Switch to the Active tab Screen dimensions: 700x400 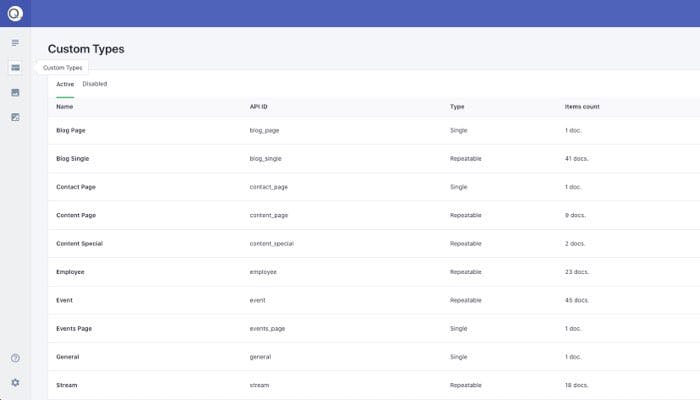65,84
